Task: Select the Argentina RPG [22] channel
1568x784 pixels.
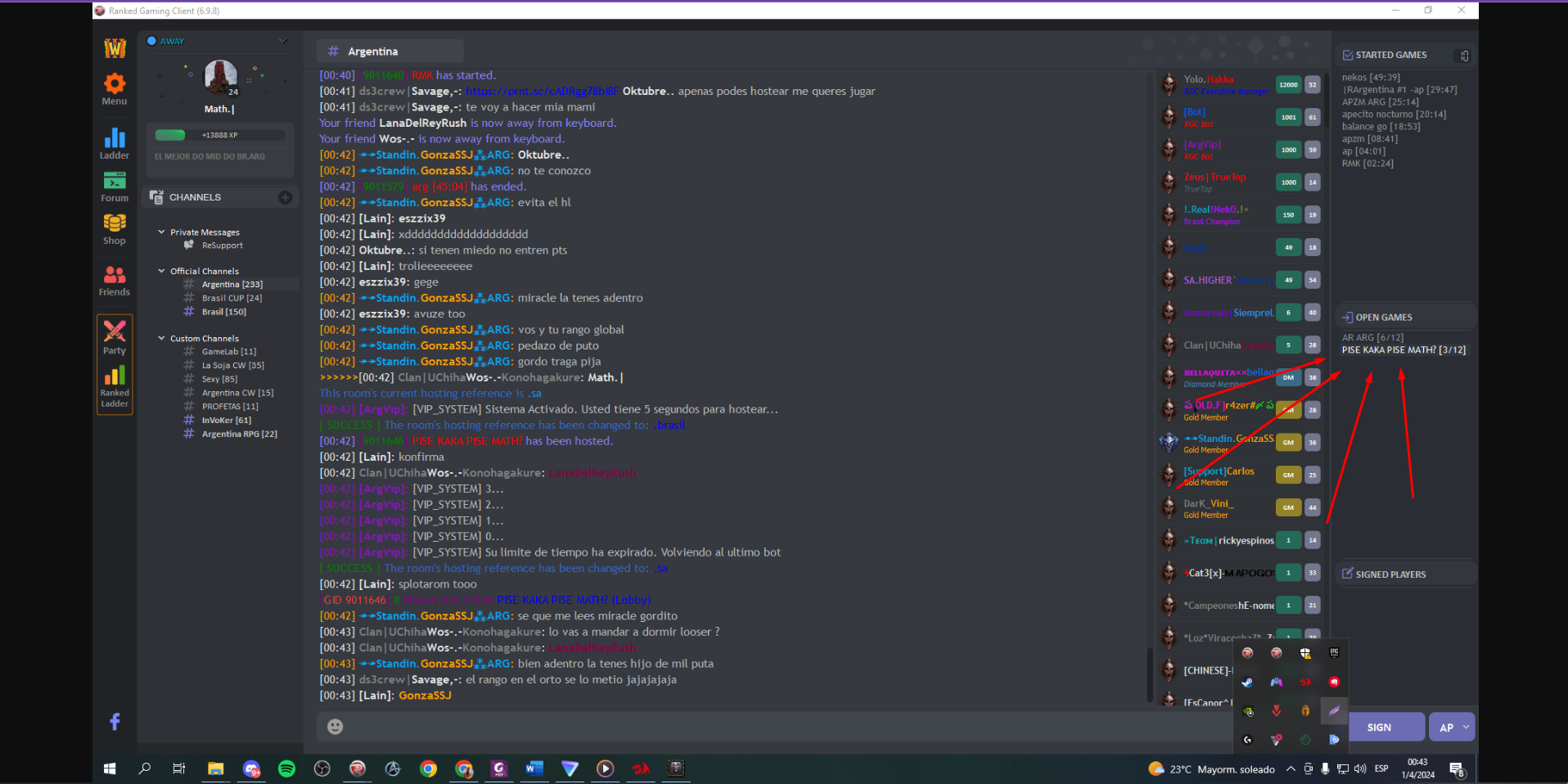Action: point(240,435)
